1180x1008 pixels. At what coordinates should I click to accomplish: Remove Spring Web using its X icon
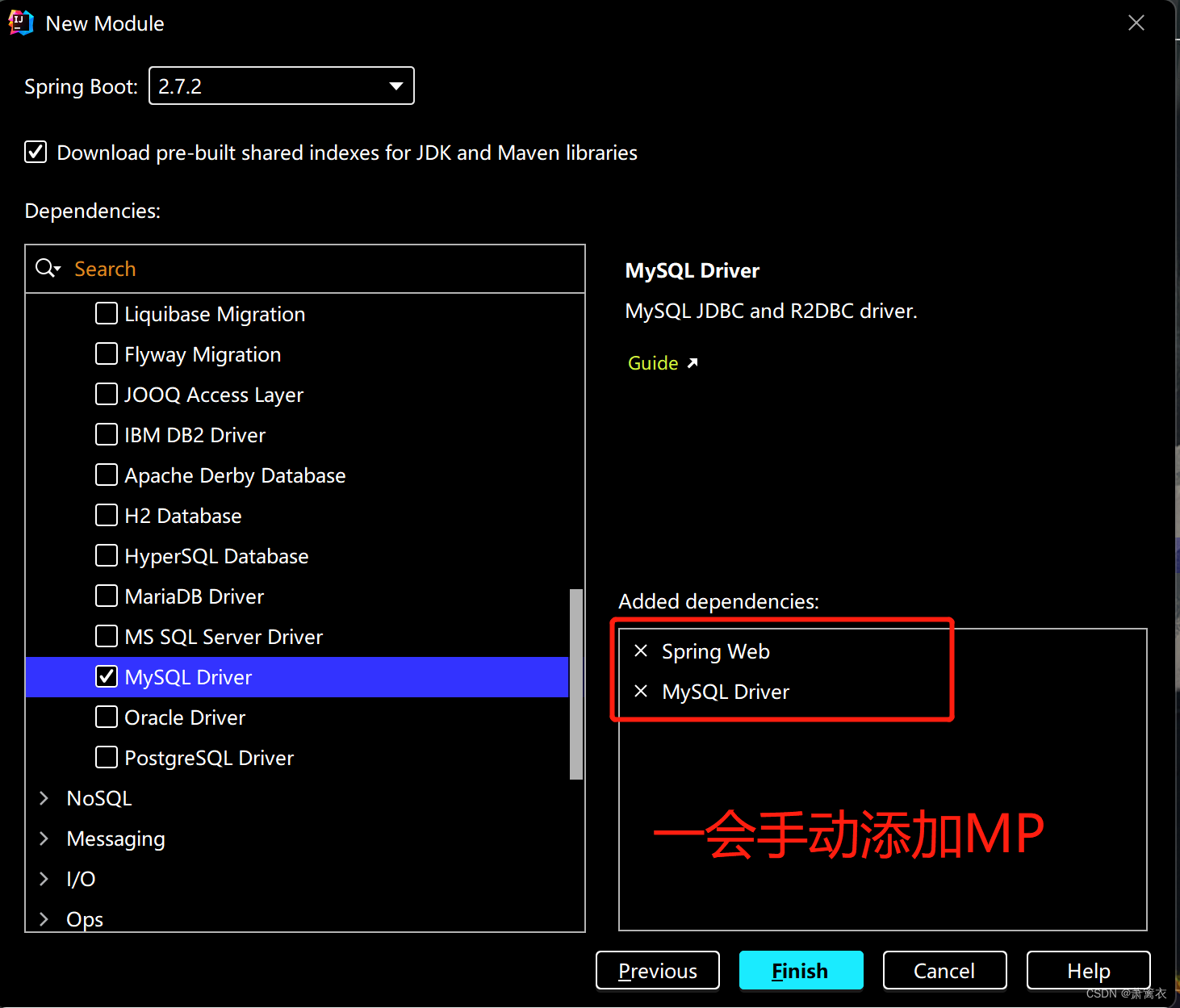point(640,650)
